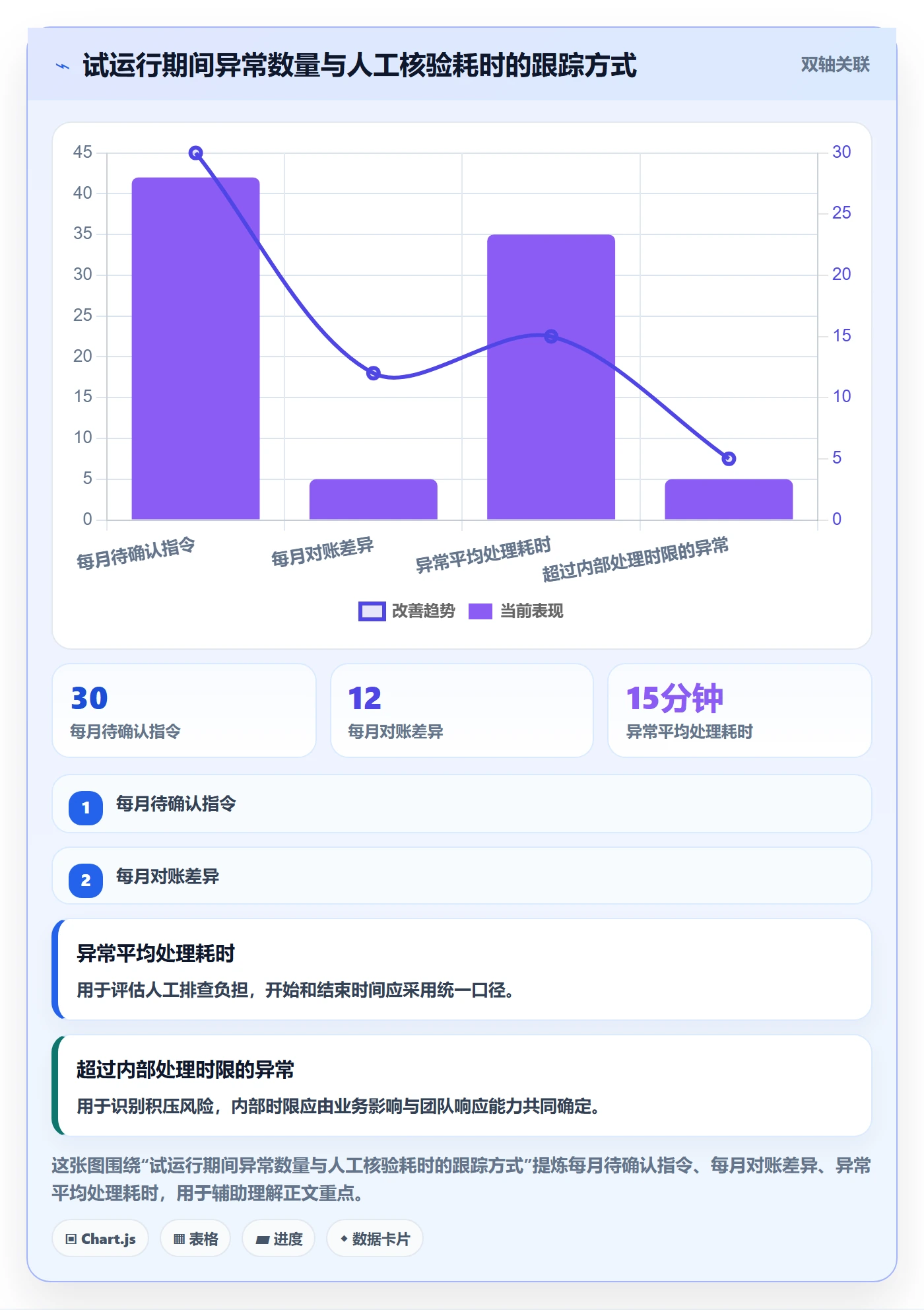This screenshot has width=924, height=1310.
Task: Open the data card showing 12
Action: coord(462,710)
